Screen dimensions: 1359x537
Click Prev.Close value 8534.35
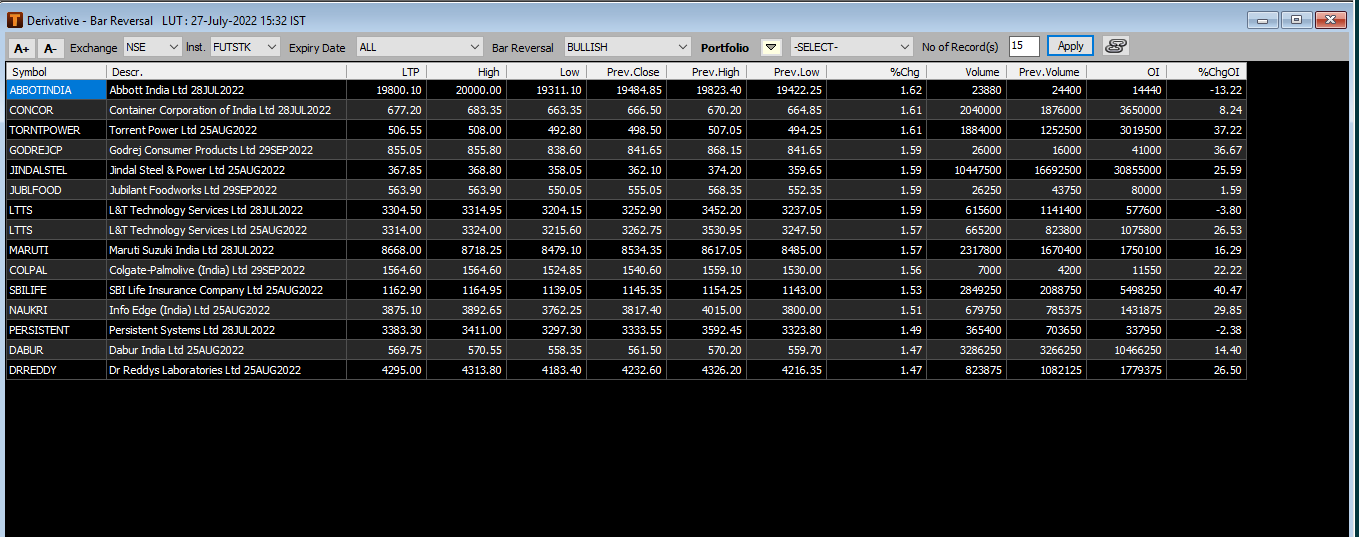point(626,250)
